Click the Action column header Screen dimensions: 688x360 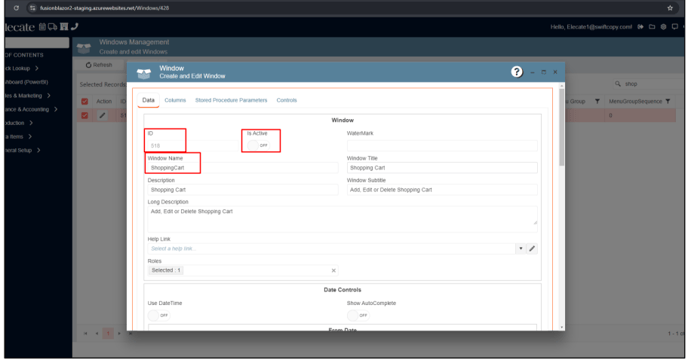(104, 101)
